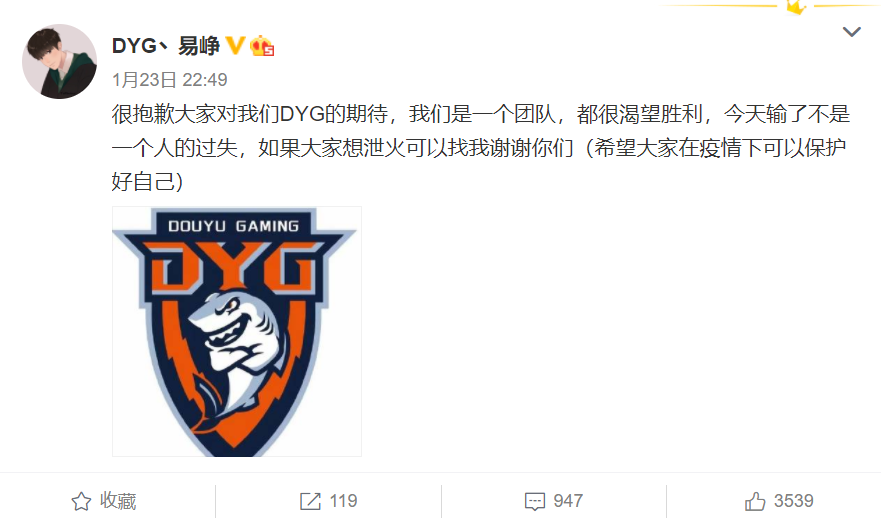Click the gold crown decoration at top

point(797,7)
